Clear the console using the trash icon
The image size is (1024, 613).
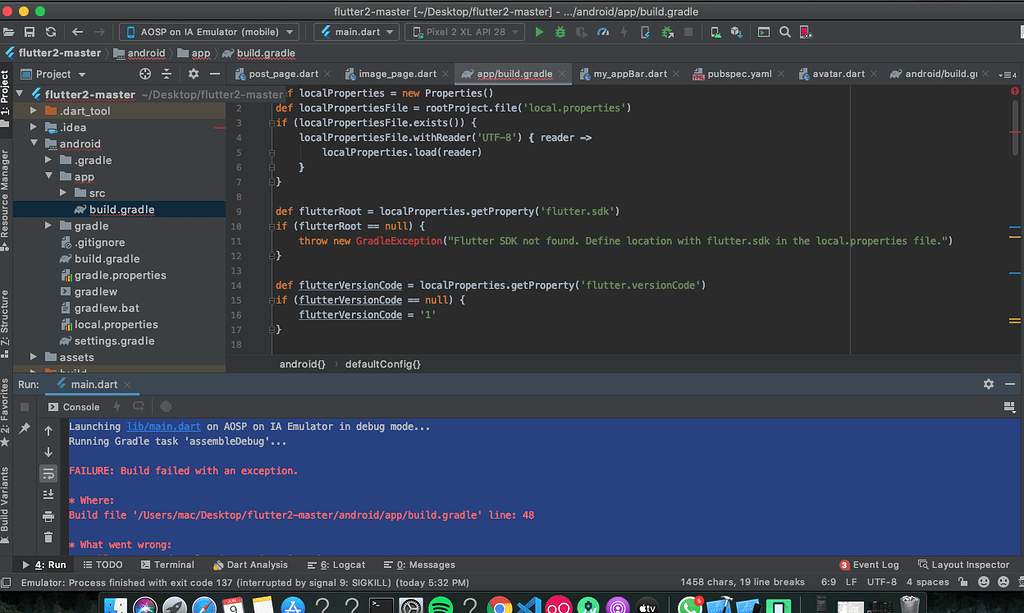[48, 537]
